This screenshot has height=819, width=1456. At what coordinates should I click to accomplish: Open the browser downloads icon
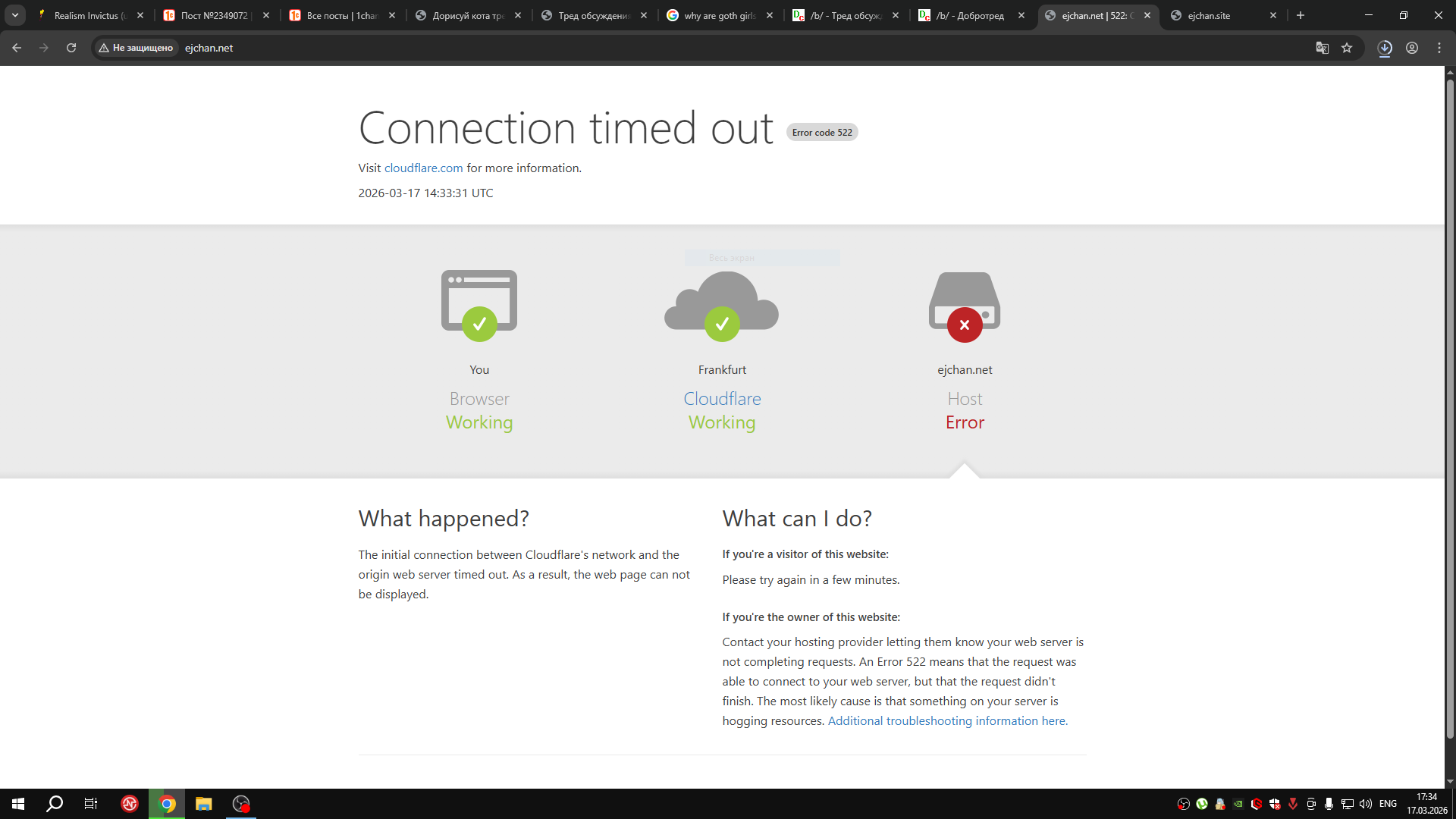tap(1385, 48)
